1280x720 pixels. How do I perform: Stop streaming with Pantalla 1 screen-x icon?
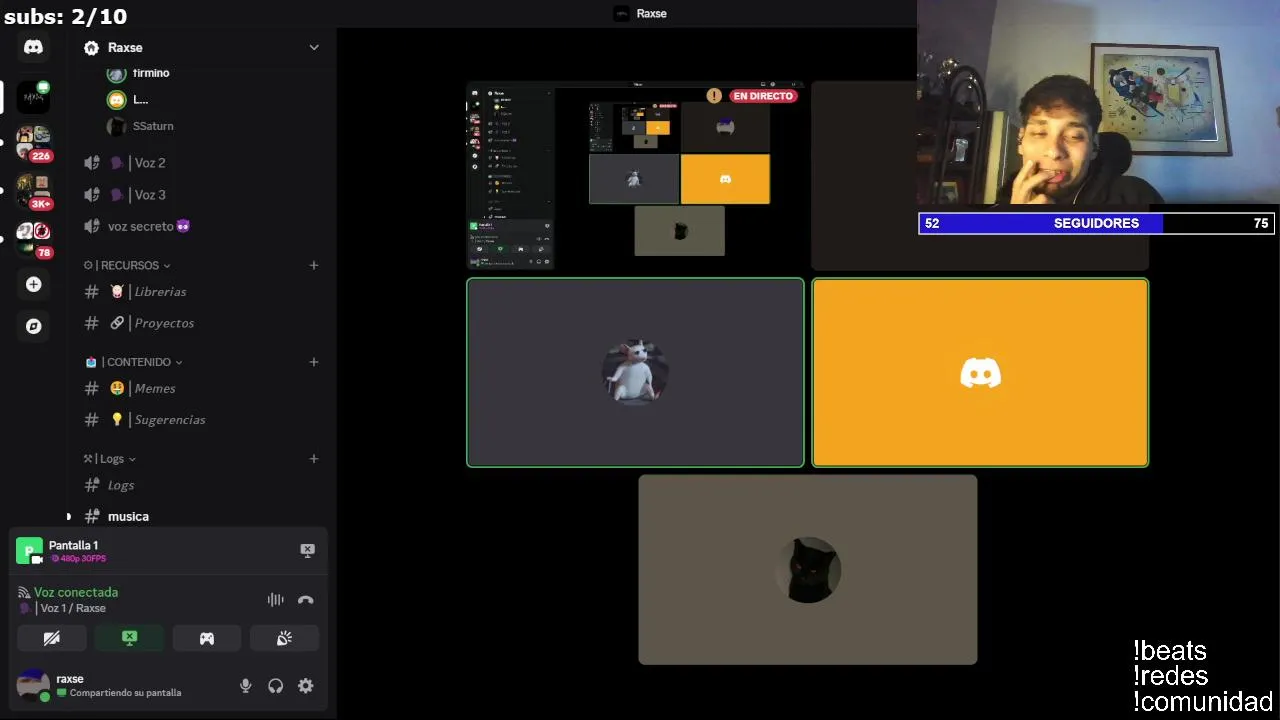[x=307, y=550]
